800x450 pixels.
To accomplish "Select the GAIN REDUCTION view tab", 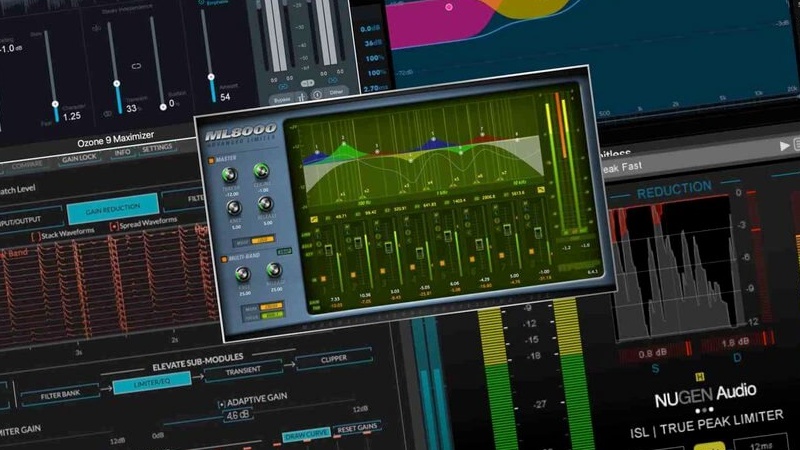I will tap(113, 209).
